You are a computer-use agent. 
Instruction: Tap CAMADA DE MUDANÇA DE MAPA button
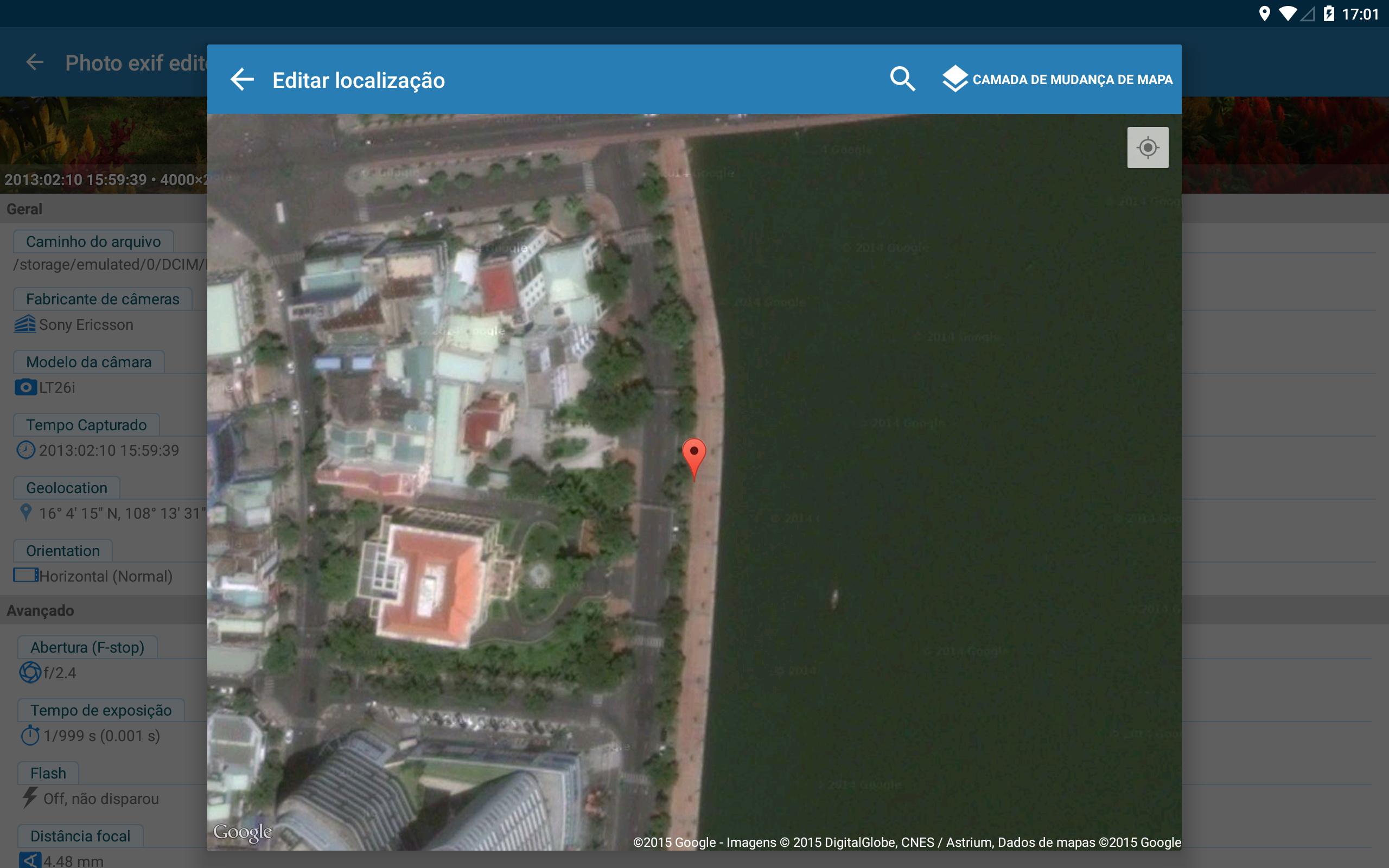[x=1057, y=79]
